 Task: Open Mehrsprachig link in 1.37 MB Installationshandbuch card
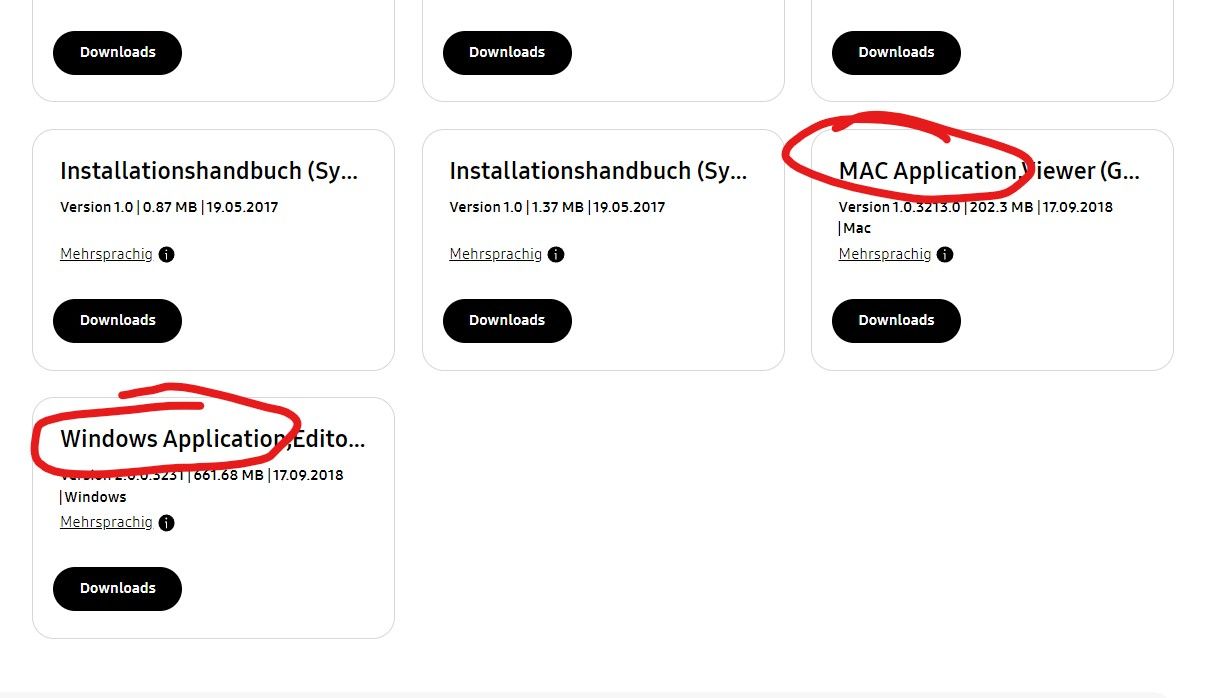pos(495,254)
